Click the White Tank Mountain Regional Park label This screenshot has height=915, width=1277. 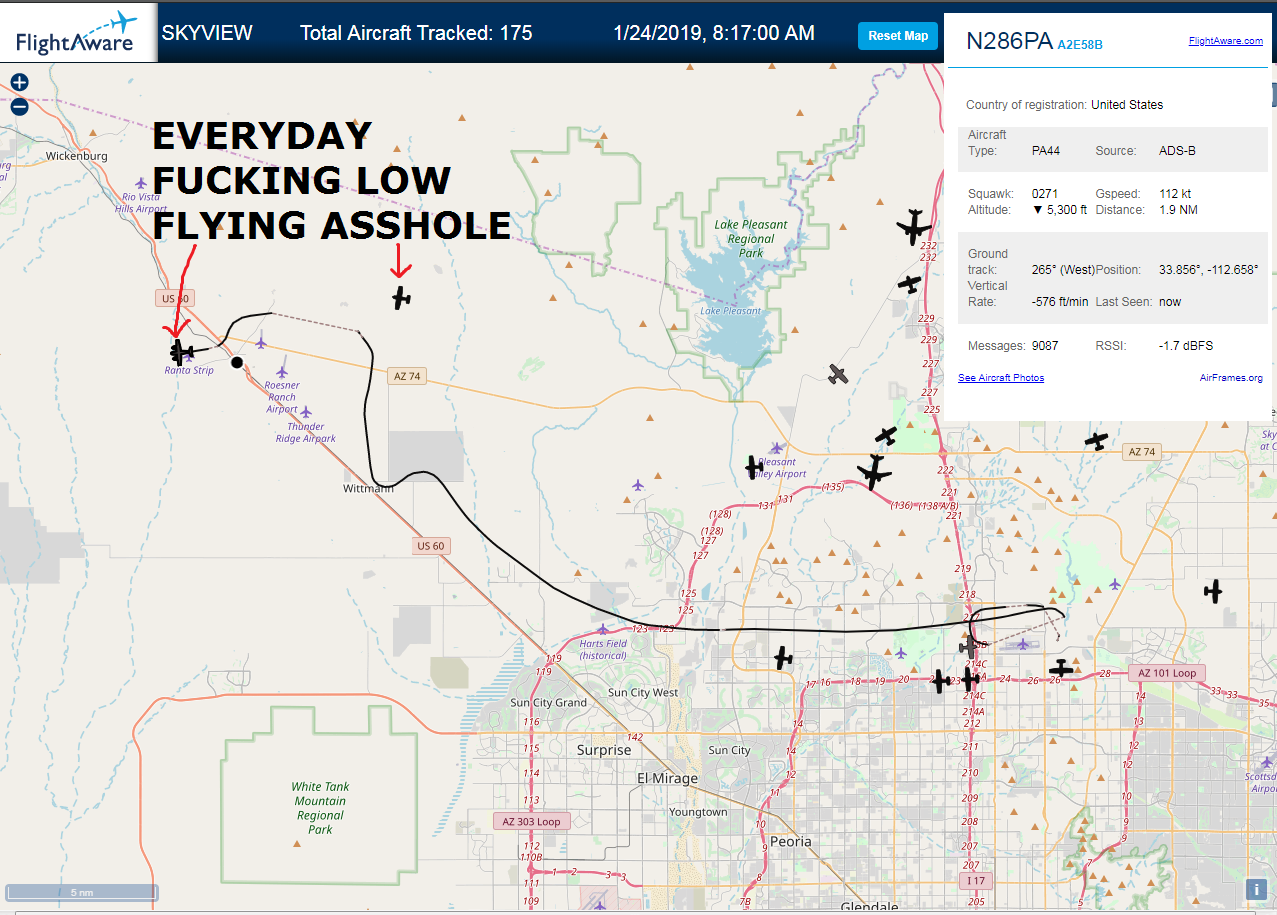(x=320, y=808)
